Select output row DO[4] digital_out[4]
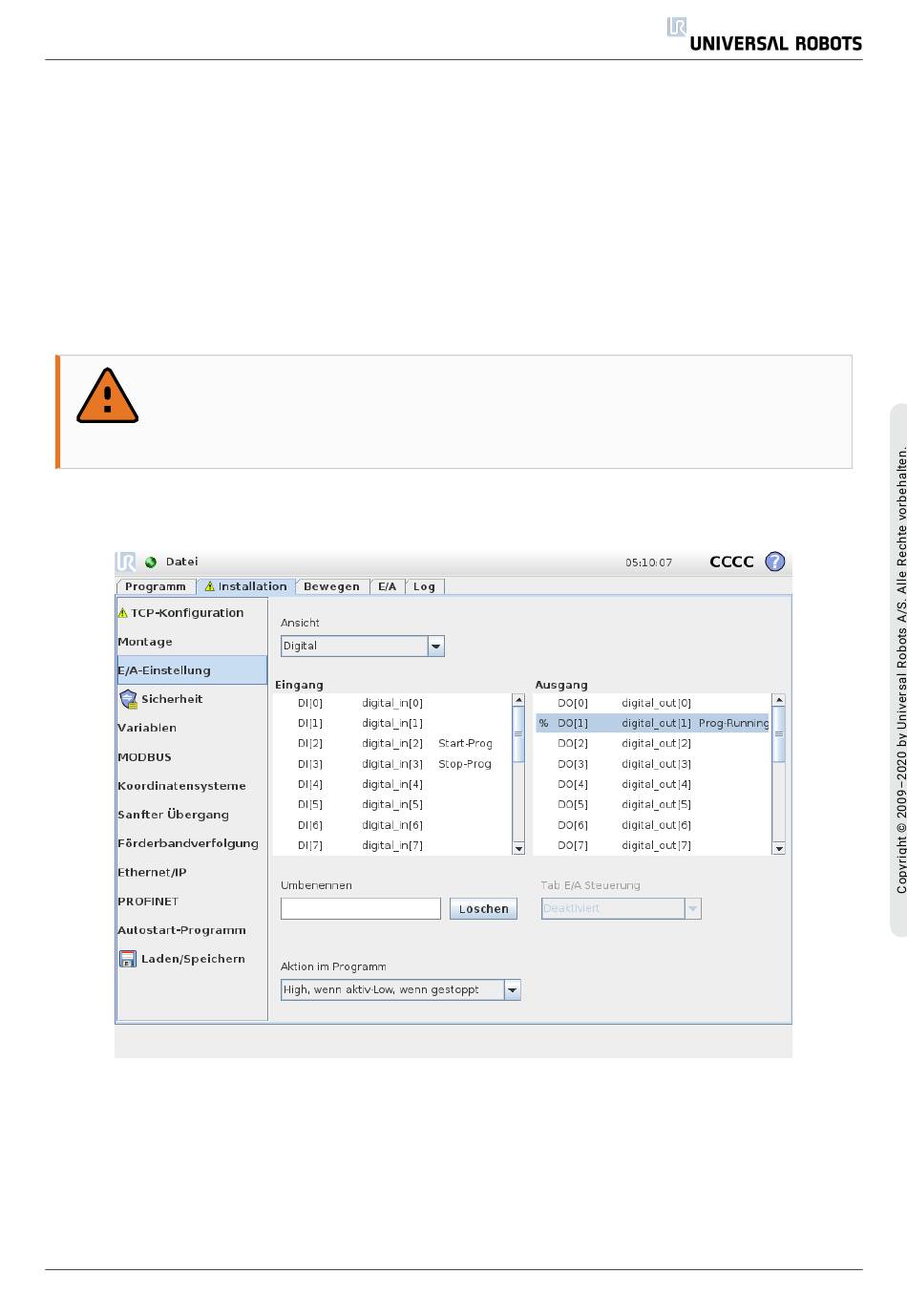The image size is (907, 1316). click(x=653, y=784)
